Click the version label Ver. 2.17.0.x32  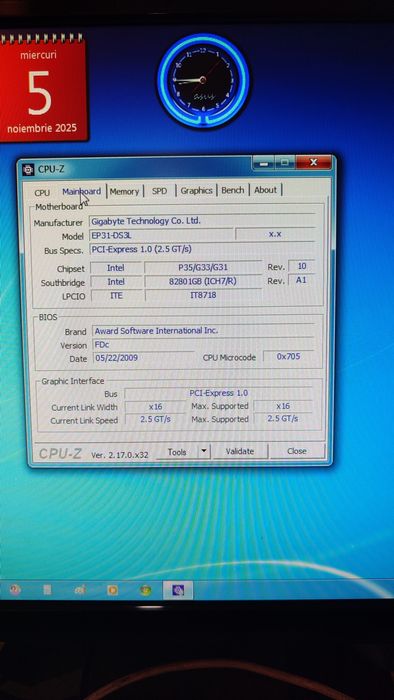tap(120, 455)
